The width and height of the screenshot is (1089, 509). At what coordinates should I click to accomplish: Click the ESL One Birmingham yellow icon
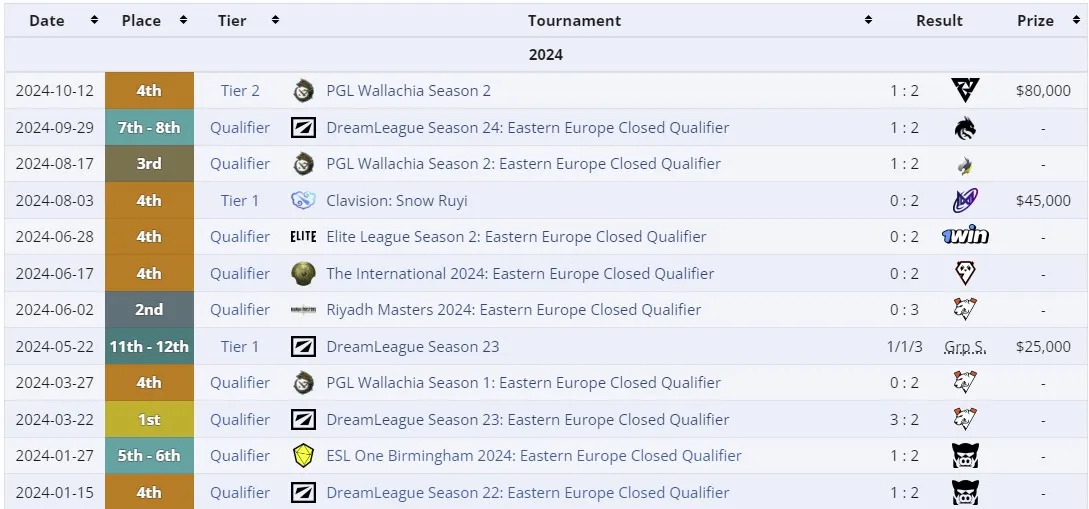tap(304, 456)
